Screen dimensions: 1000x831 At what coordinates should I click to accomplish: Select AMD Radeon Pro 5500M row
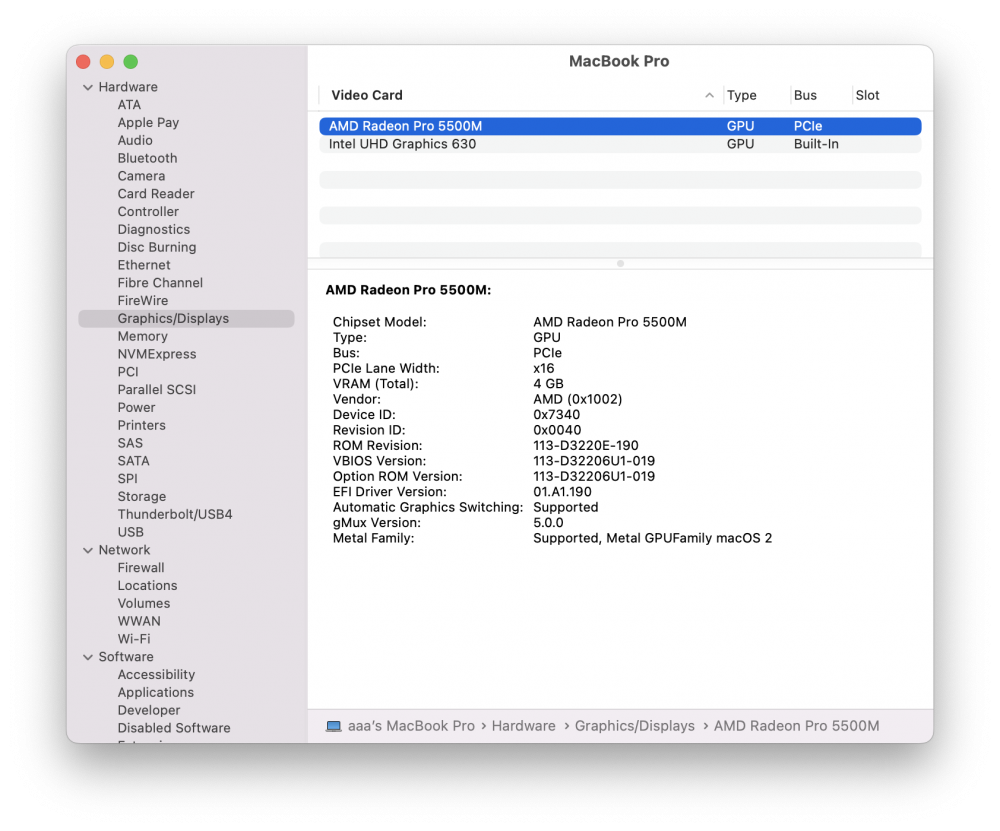620,126
